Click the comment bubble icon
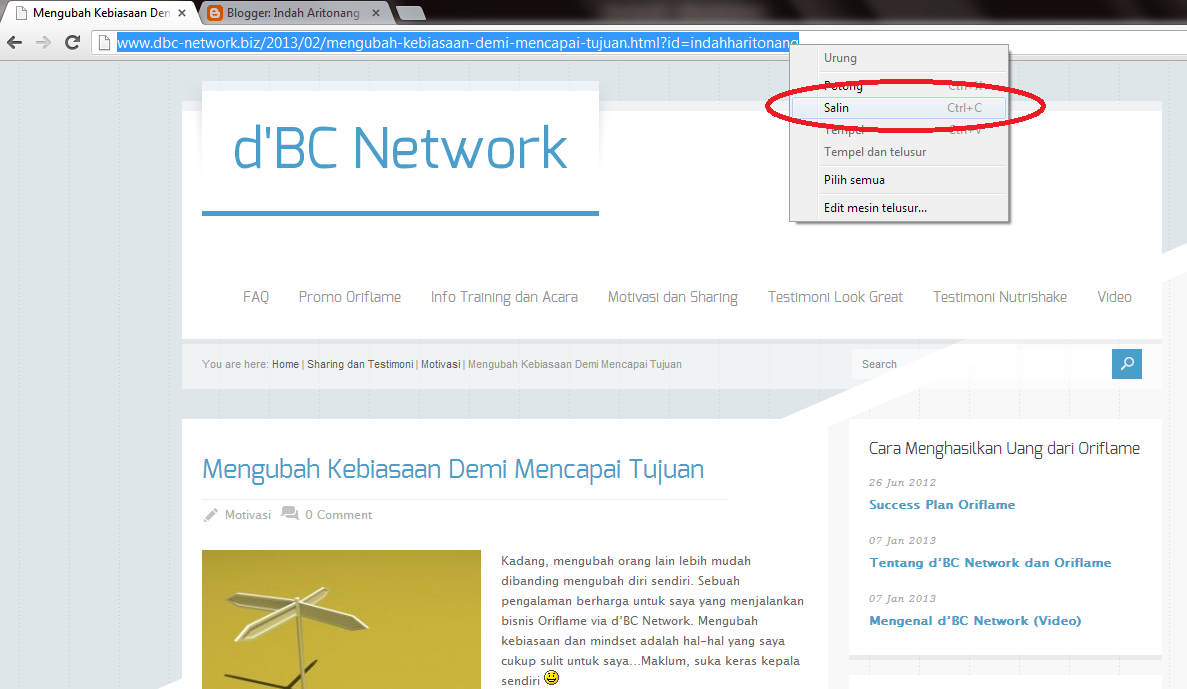 tap(290, 513)
